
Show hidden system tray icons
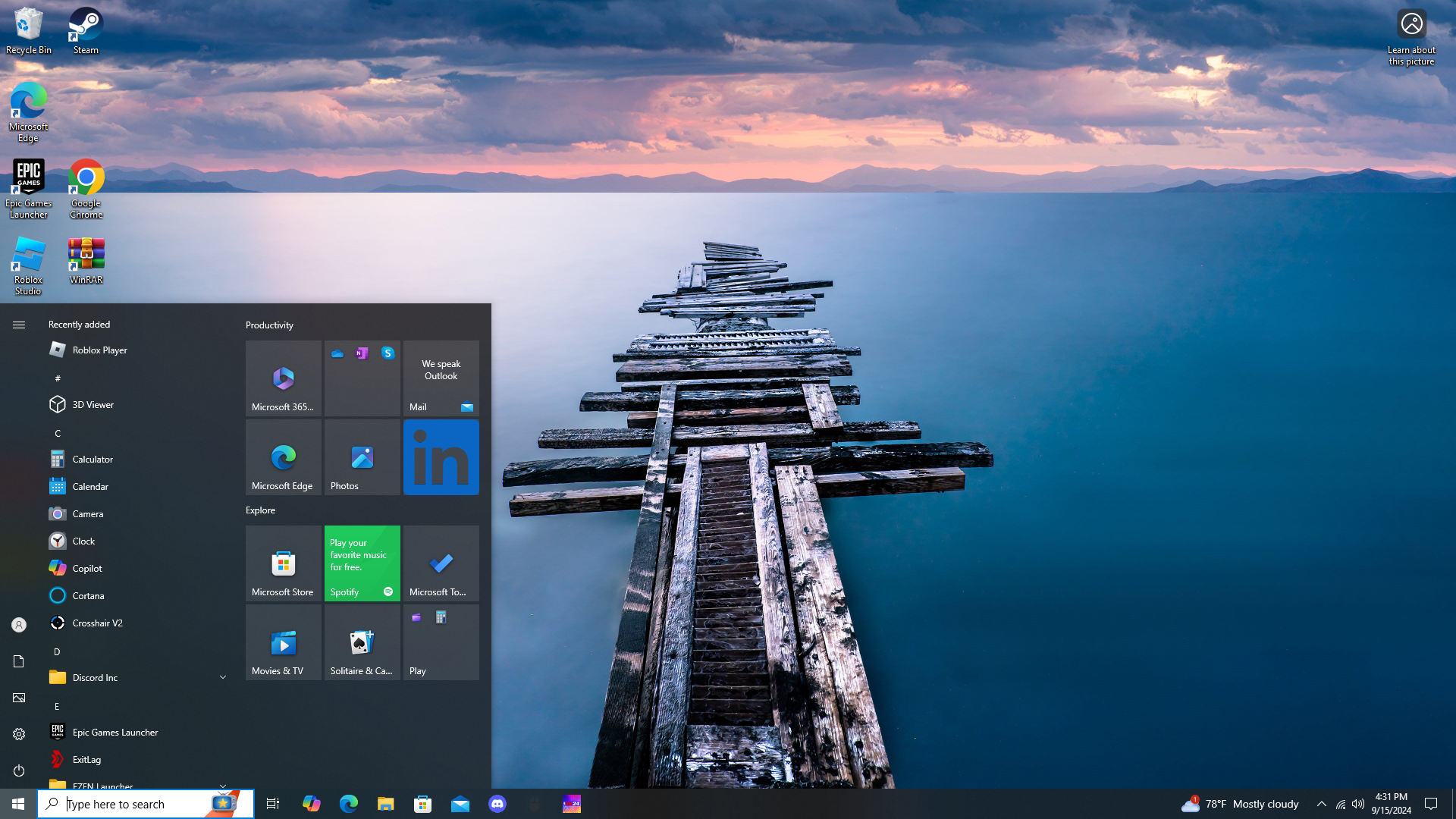point(1321,804)
